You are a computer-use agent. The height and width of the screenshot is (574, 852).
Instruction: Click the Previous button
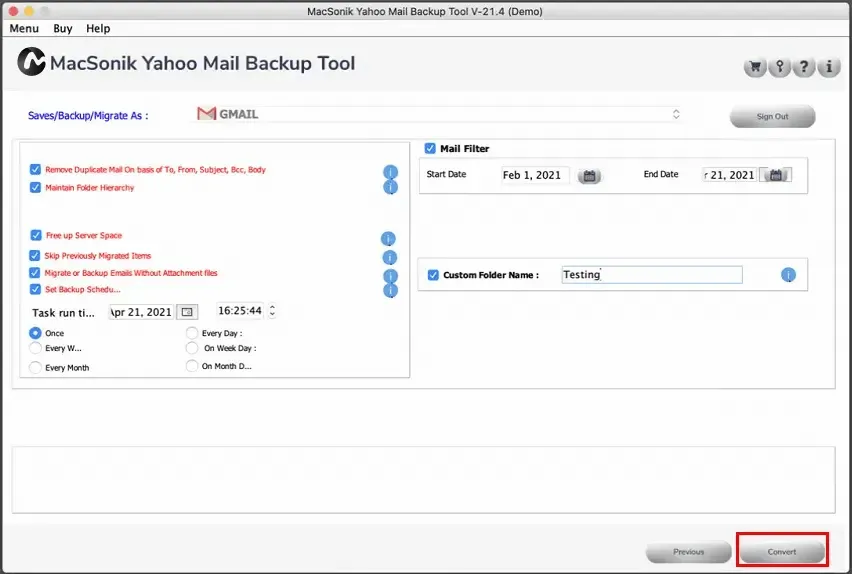click(x=688, y=552)
